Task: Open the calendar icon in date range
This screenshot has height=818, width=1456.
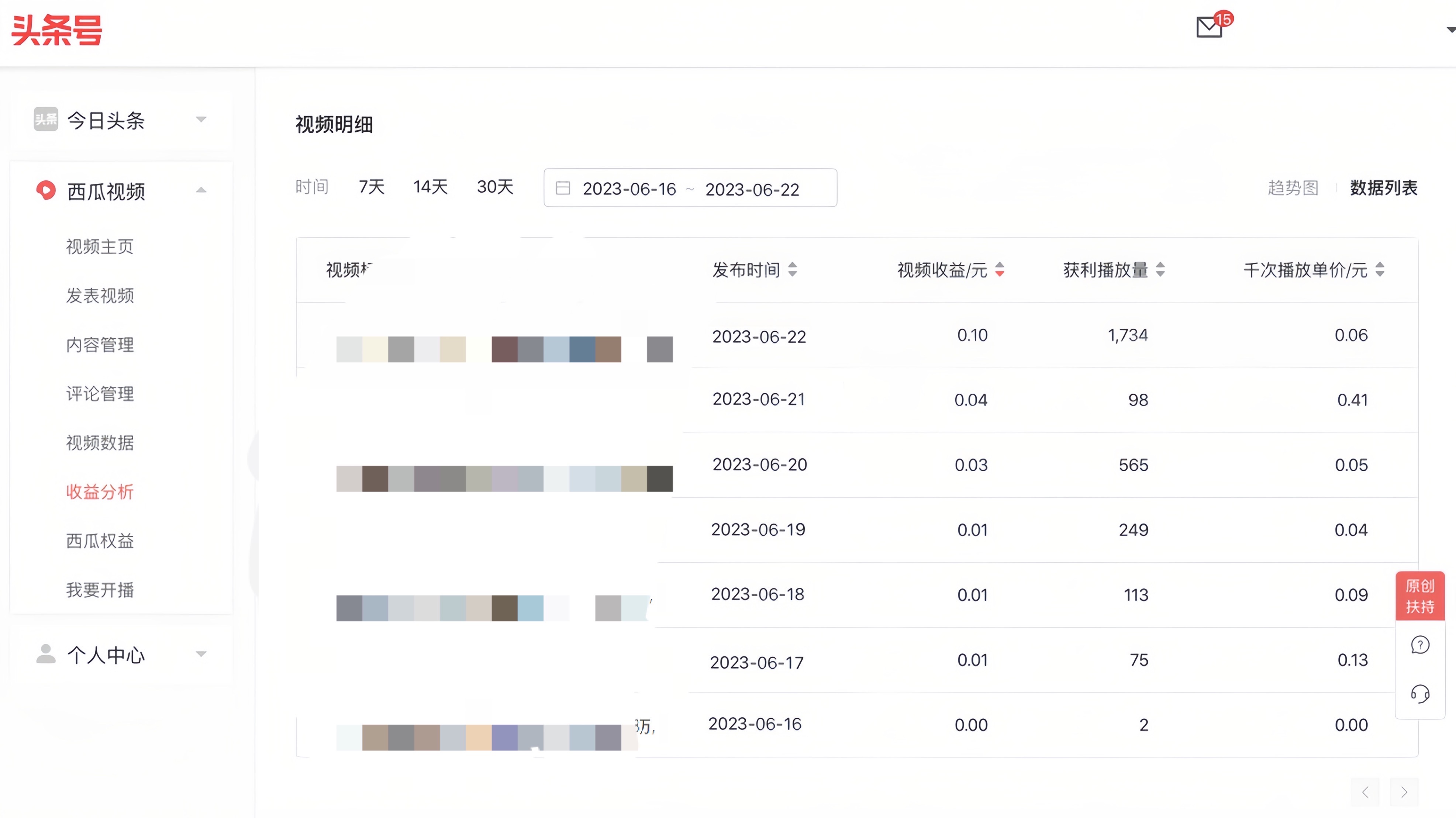Action: (x=563, y=188)
